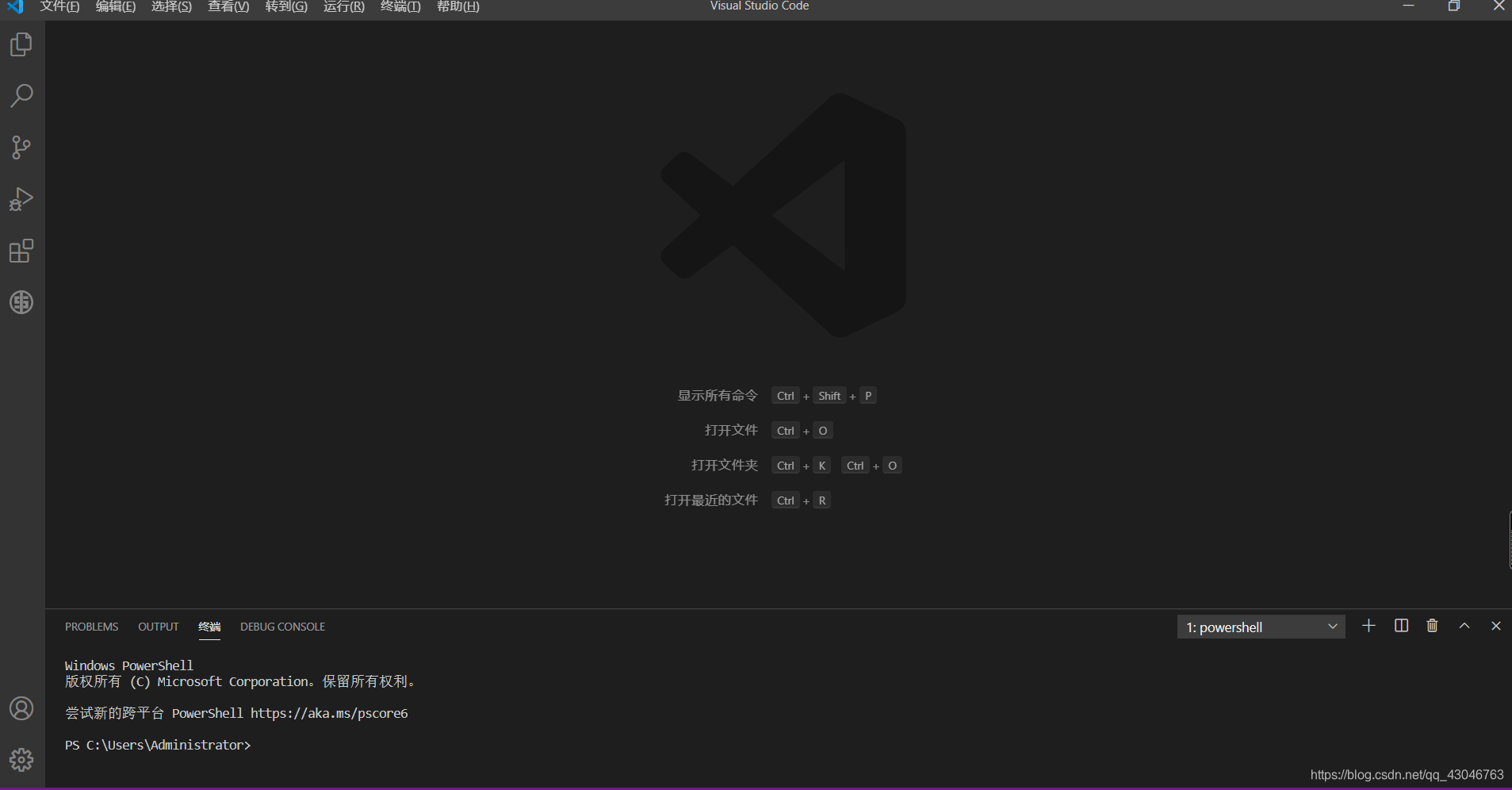The height and width of the screenshot is (790, 1512).
Task: Open the Run and Debug view
Action: tap(21, 199)
